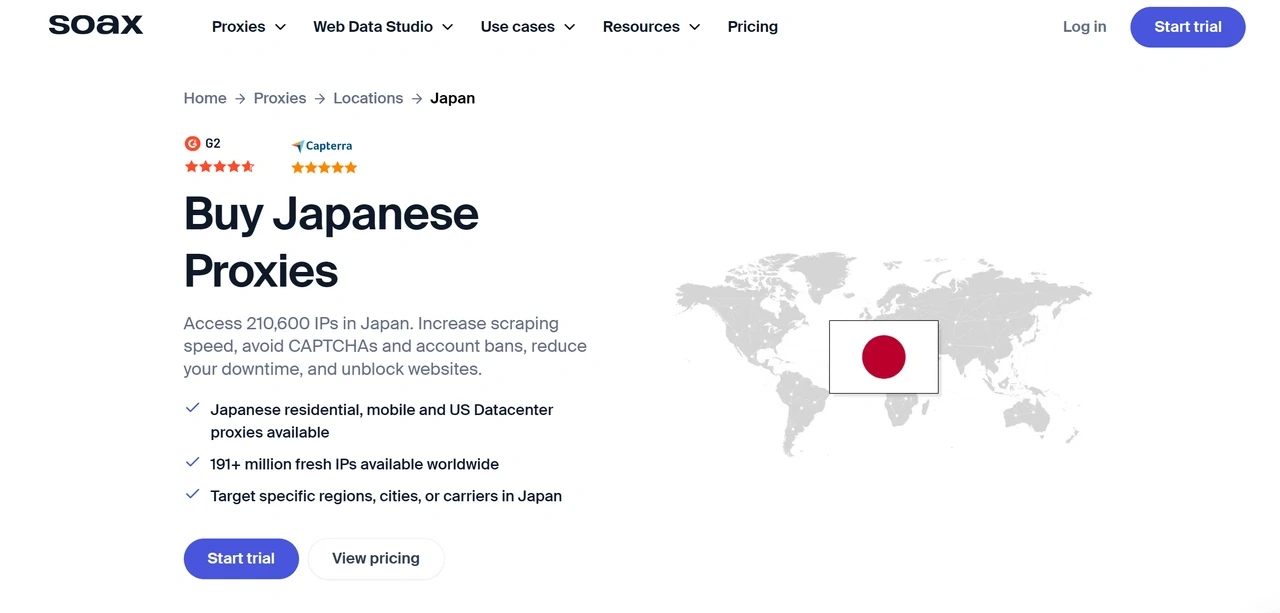This screenshot has height=613, width=1280.
Task: Click the Japanese flag on the world map
Action: (883, 356)
